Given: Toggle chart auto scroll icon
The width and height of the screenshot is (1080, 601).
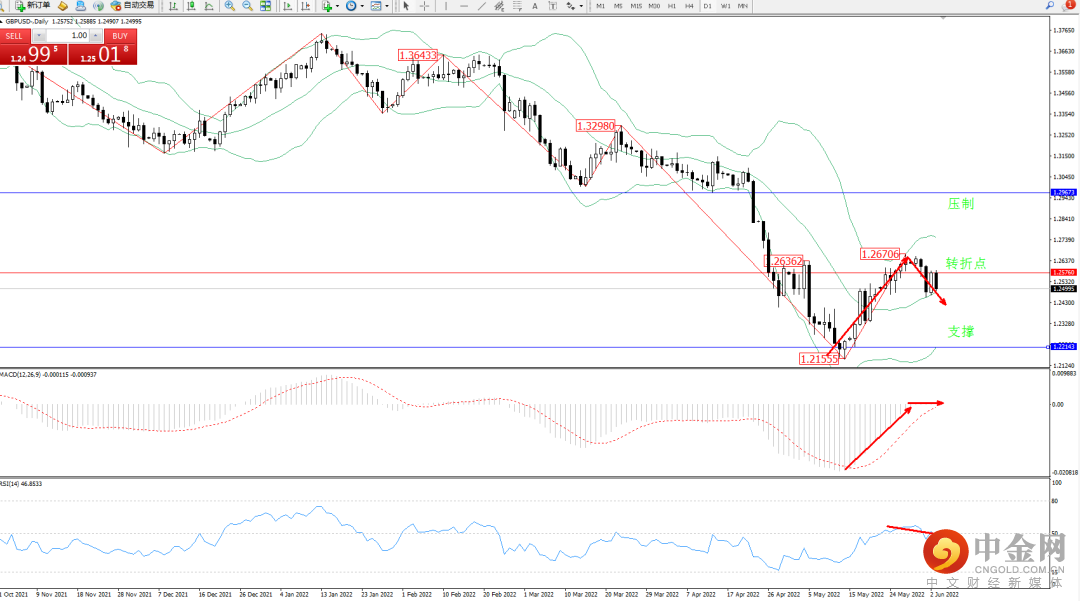Looking at the screenshot, I should [287, 6].
